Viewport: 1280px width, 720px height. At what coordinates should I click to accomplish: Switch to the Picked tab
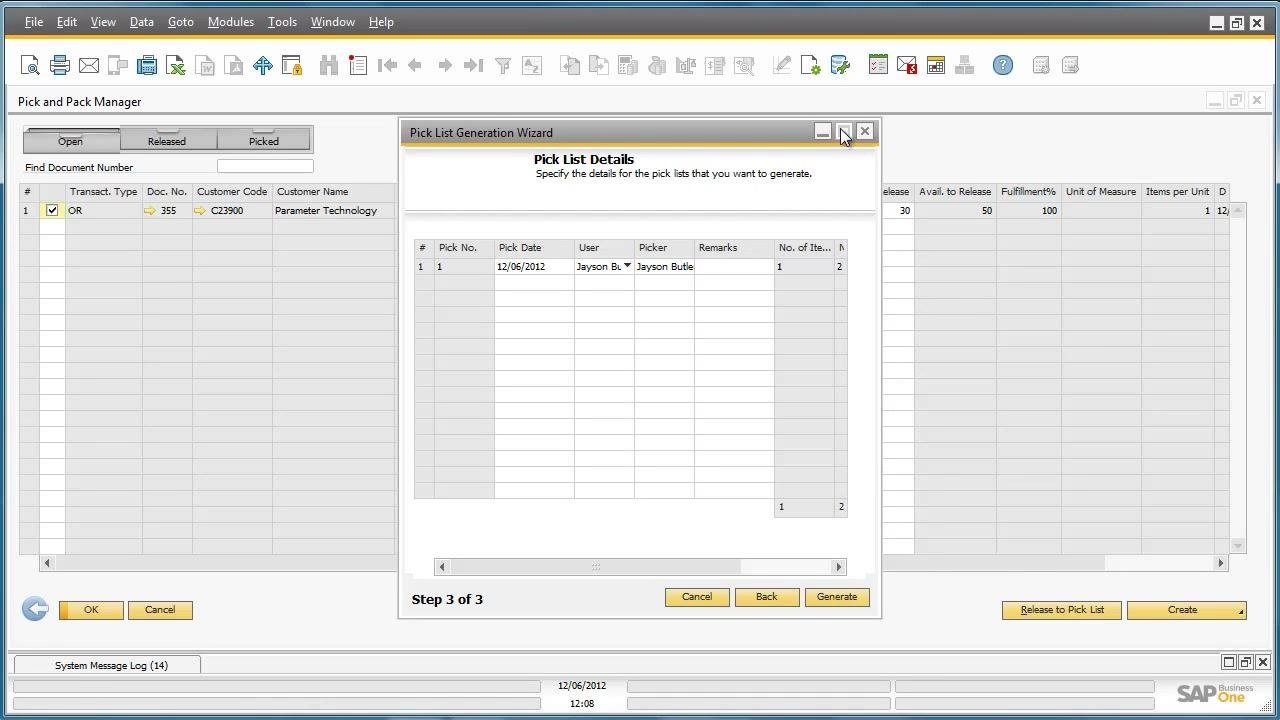(x=264, y=140)
